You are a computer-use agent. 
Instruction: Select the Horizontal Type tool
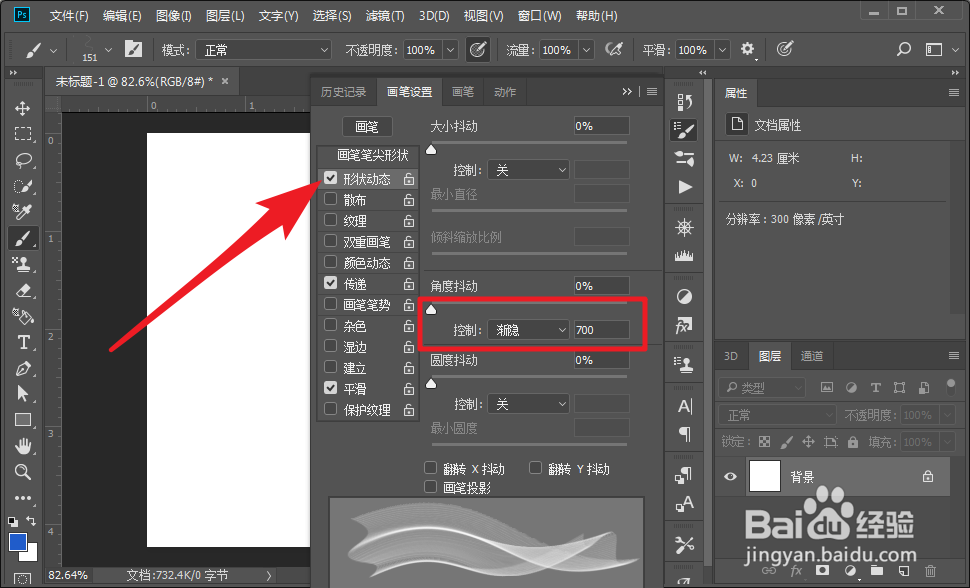(22, 342)
